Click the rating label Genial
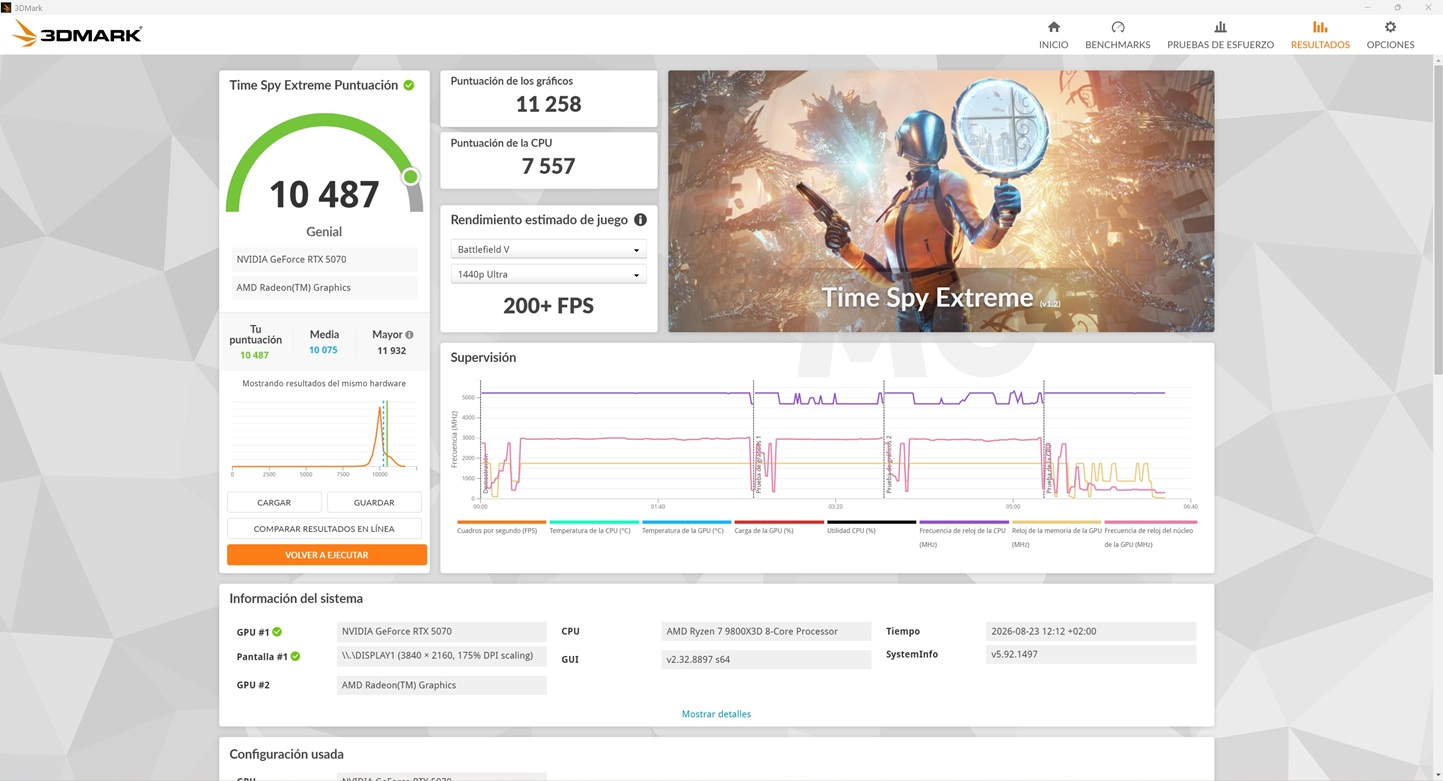The height and width of the screenshot is (781, 1443). click(x=324, y=231)
